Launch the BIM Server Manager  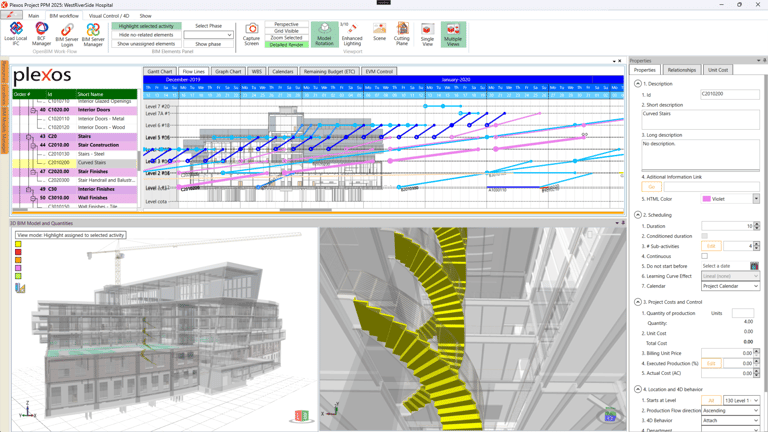(93, 34)
